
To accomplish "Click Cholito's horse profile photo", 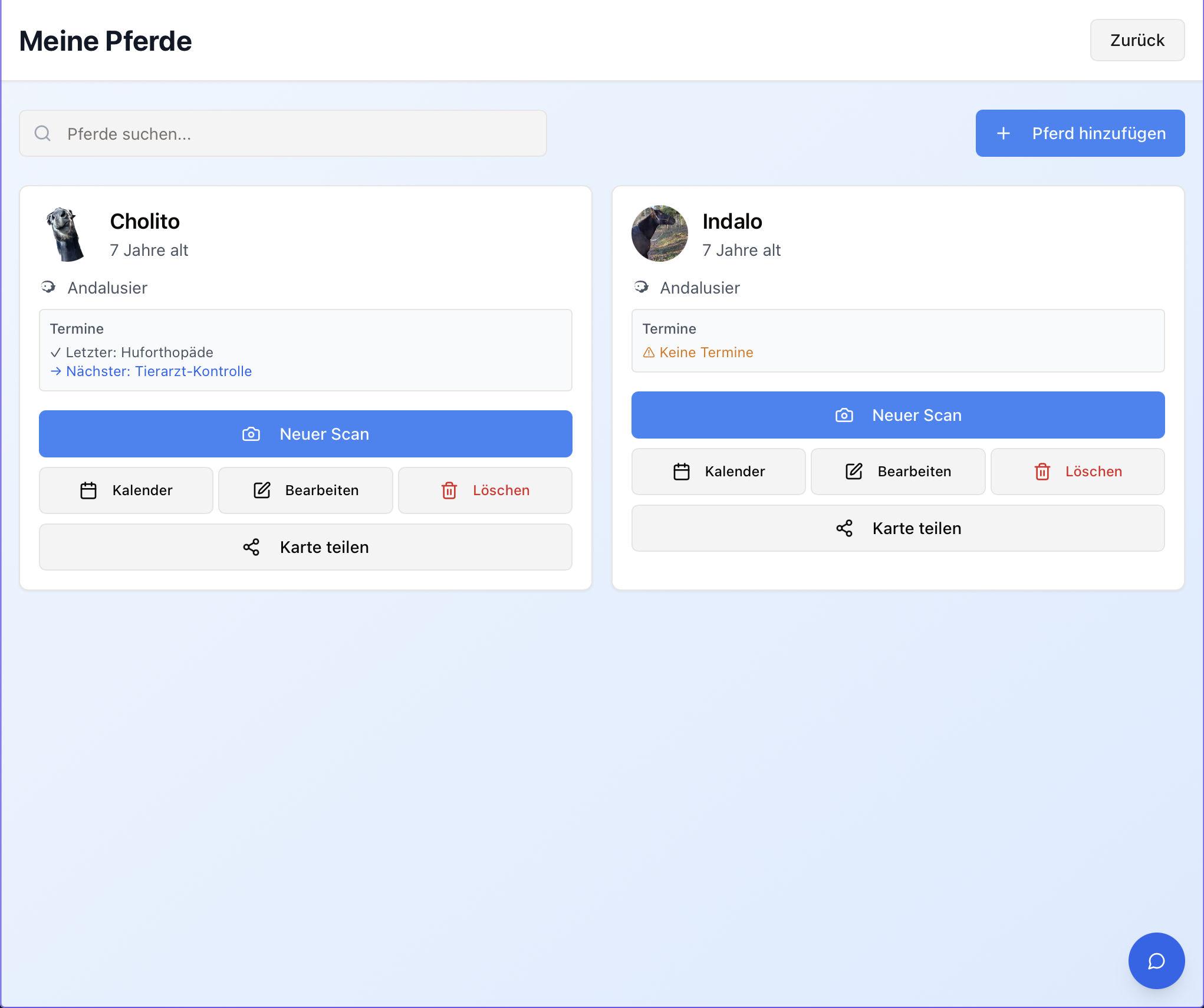I will tap(67, 234).
